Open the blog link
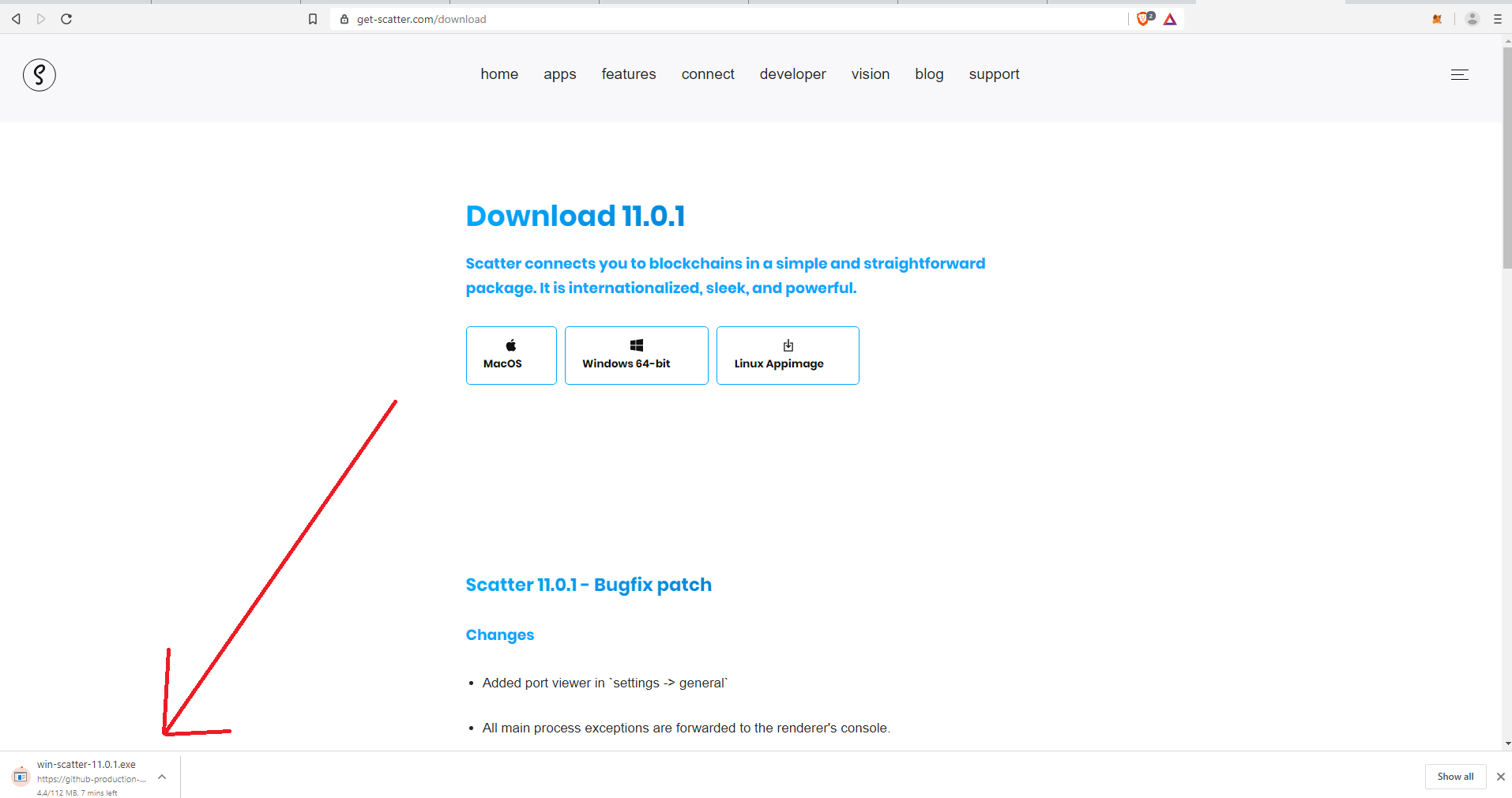Screen dimensions: 1512x798 pos(929,74)
